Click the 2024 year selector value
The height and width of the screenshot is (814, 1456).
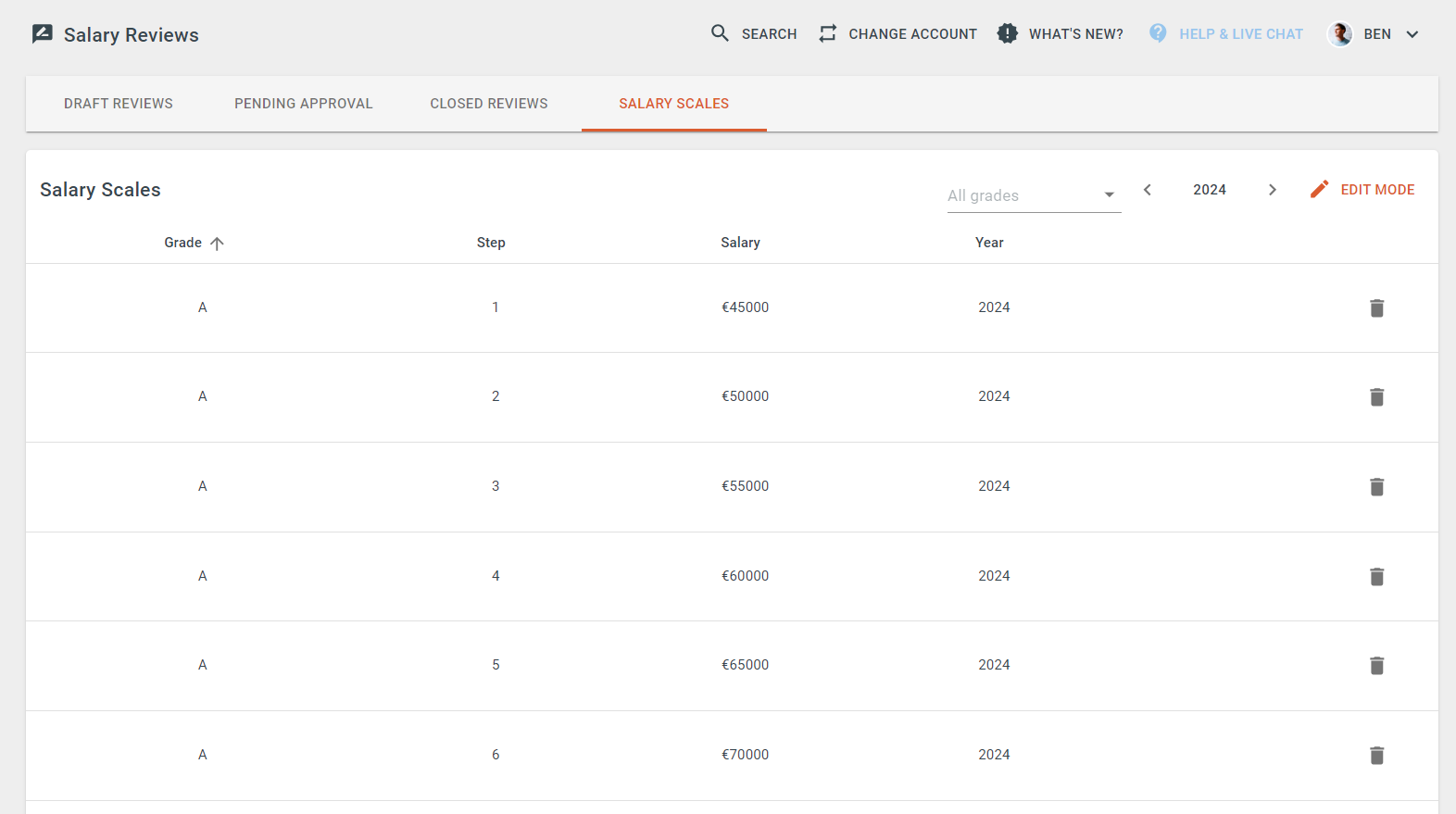1210,190
